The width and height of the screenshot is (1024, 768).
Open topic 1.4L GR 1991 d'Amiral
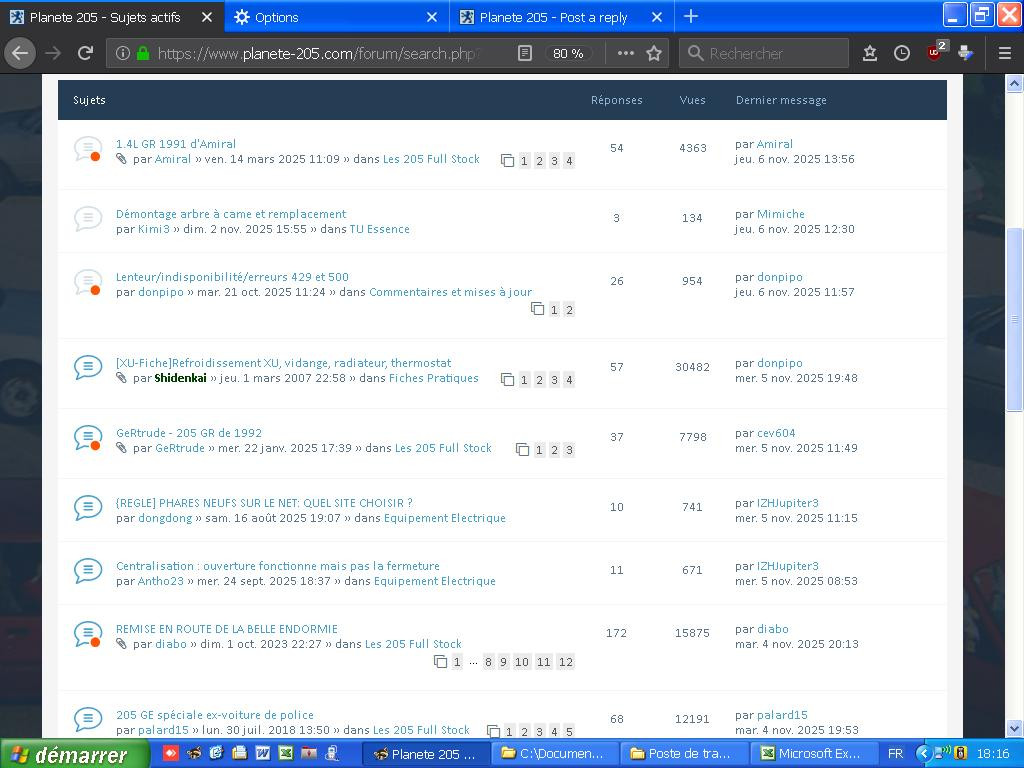tap(176, 144)
